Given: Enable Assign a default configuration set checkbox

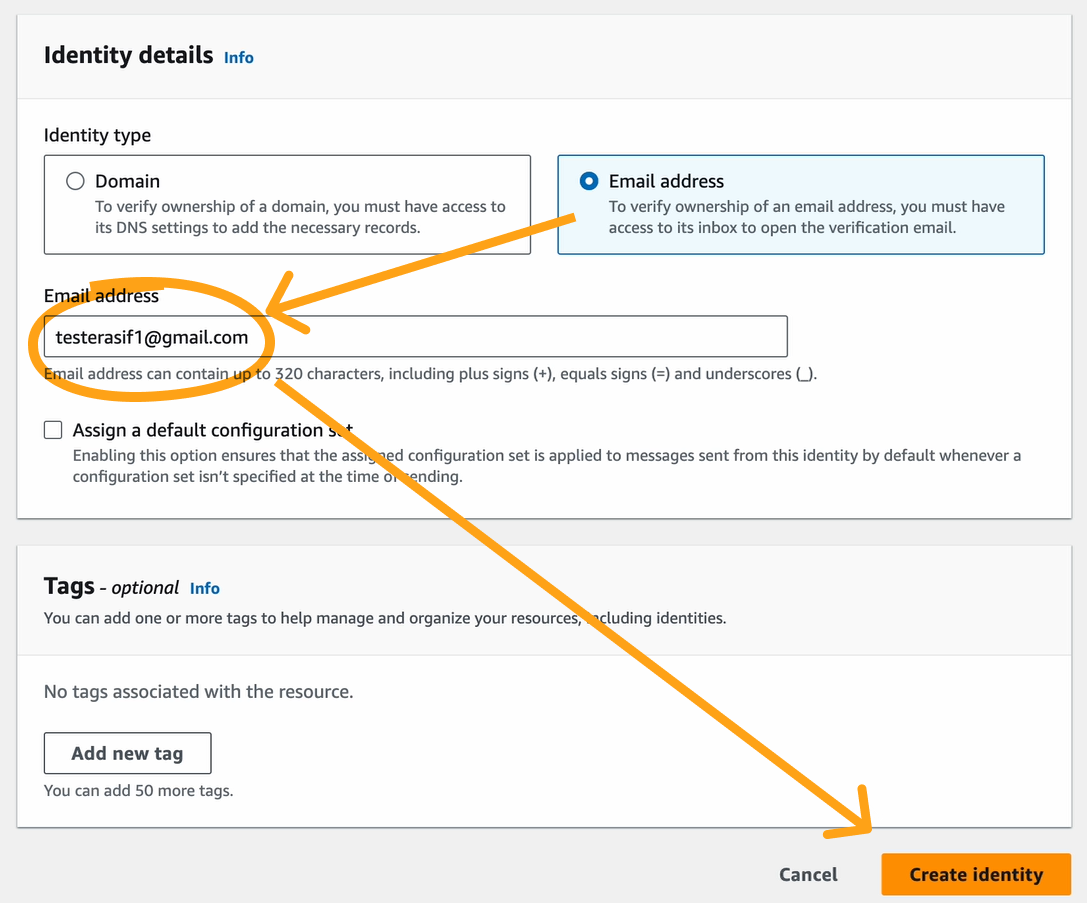Looking at the screenshot, I should pyautogui.click(x=53, y=430).
